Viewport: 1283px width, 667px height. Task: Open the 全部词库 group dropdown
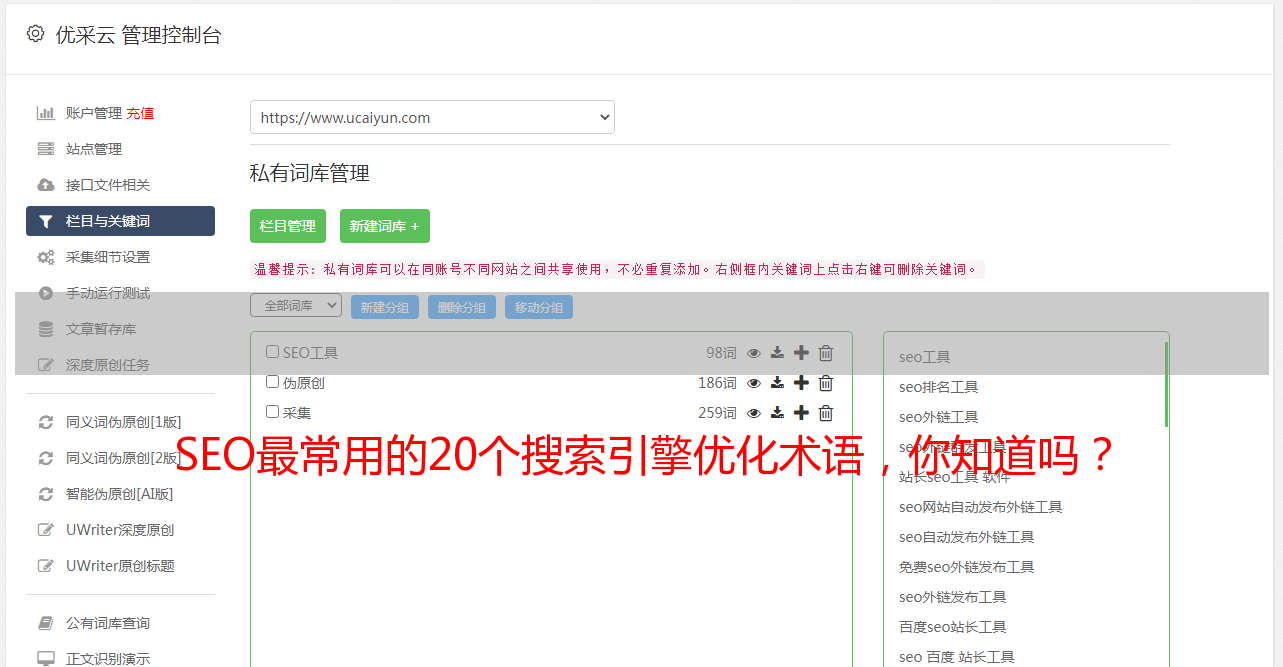(296, 305)
